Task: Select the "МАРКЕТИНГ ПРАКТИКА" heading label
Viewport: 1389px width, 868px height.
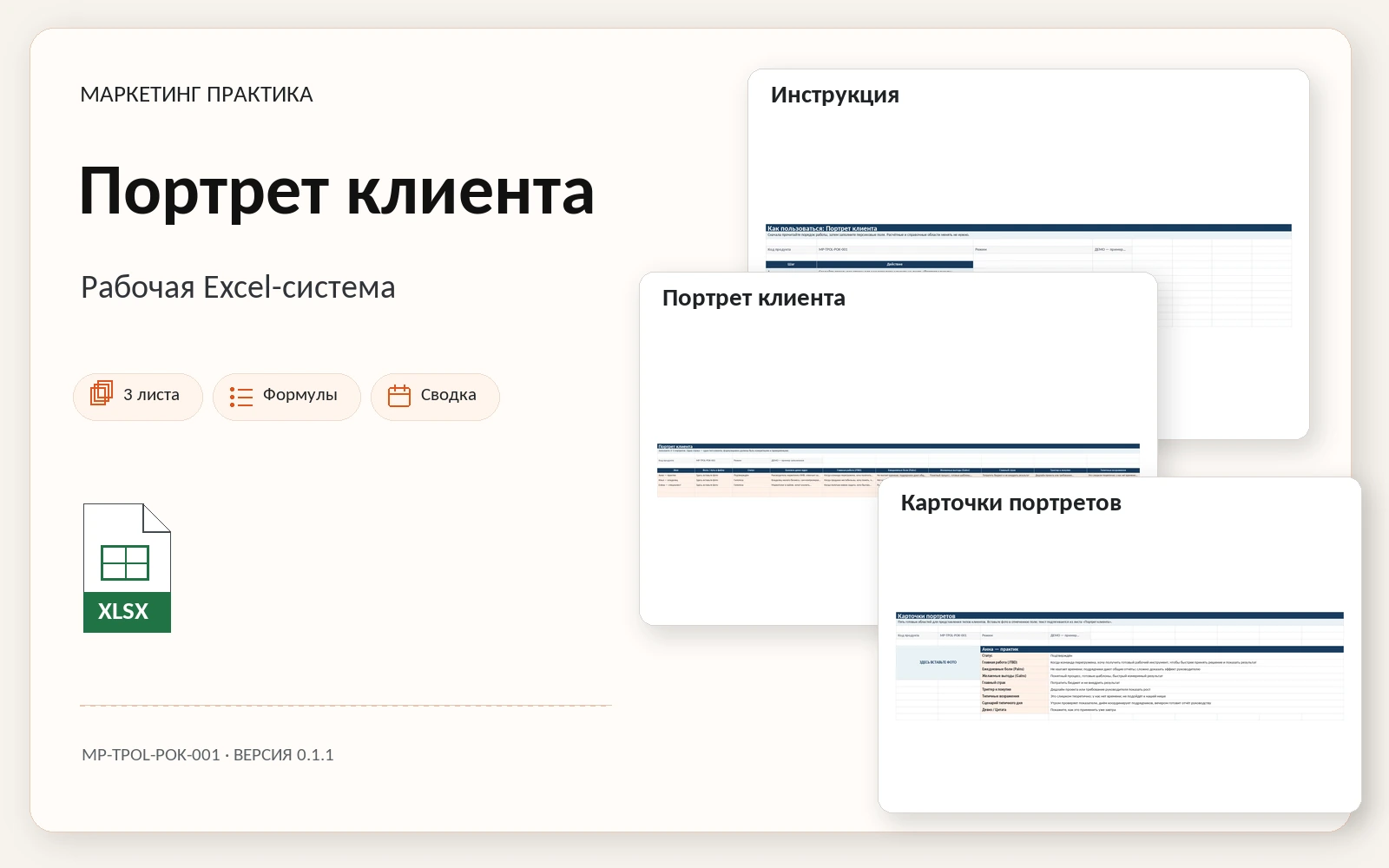Action: click(196, 95)
